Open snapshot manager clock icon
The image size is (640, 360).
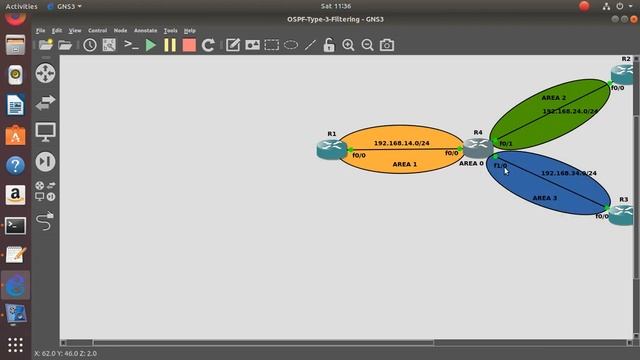[x=90, y=45]
